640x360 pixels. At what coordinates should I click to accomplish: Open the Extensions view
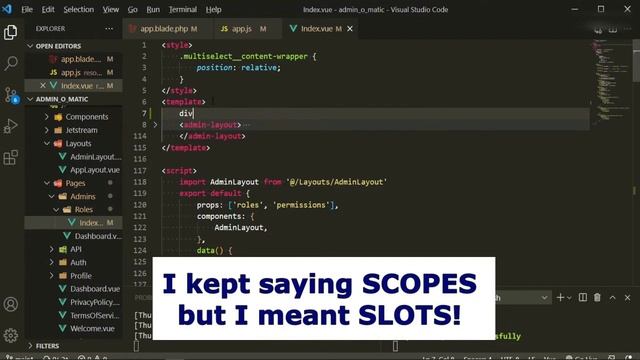[x=11, y=157]
